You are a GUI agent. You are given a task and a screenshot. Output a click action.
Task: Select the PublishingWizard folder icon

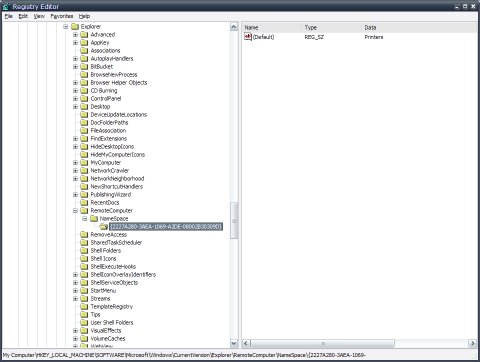pos(84,195)
